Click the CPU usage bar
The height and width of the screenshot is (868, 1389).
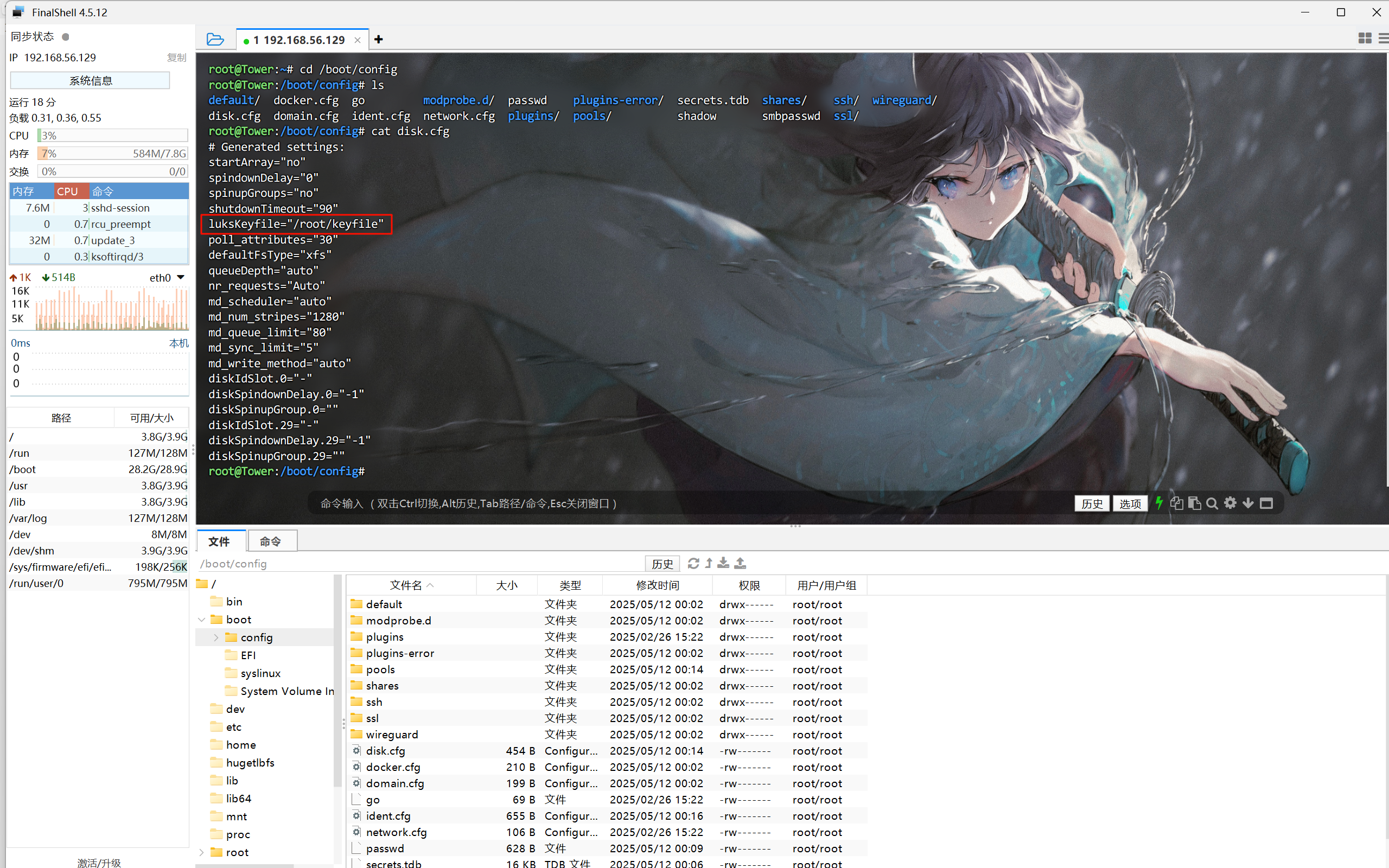[112, 136]
